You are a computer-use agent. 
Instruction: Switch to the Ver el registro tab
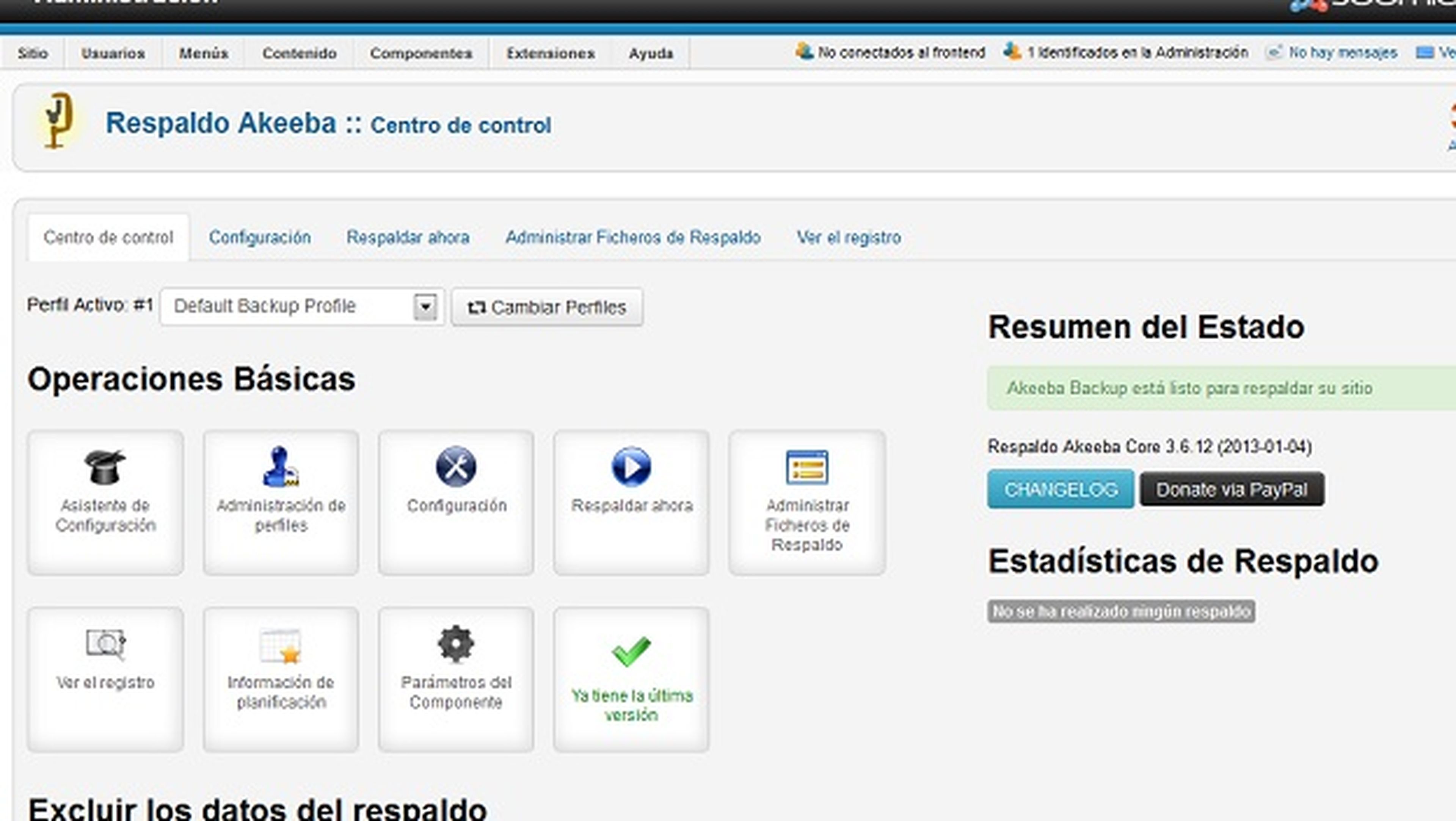tap(849, 237)
